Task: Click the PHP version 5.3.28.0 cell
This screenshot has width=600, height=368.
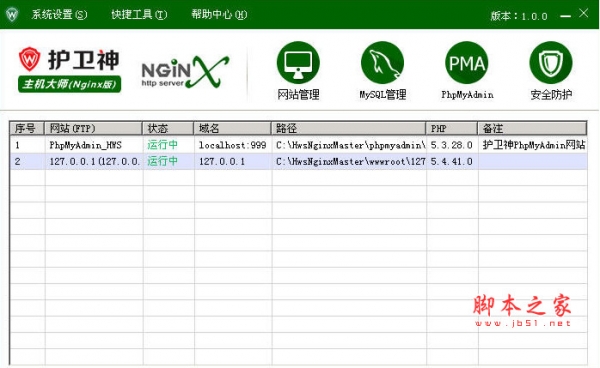Action: pos(452,145)
